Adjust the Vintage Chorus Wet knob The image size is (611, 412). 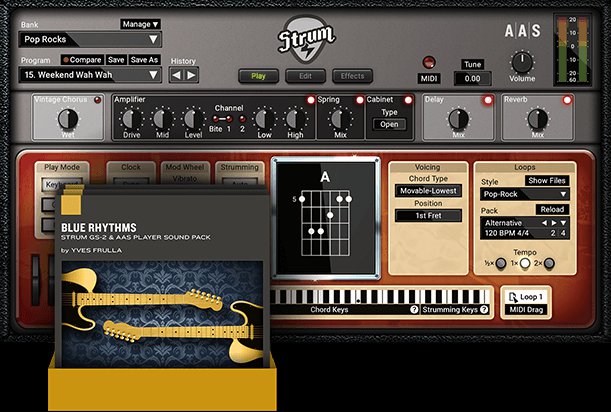click(68, 119)
